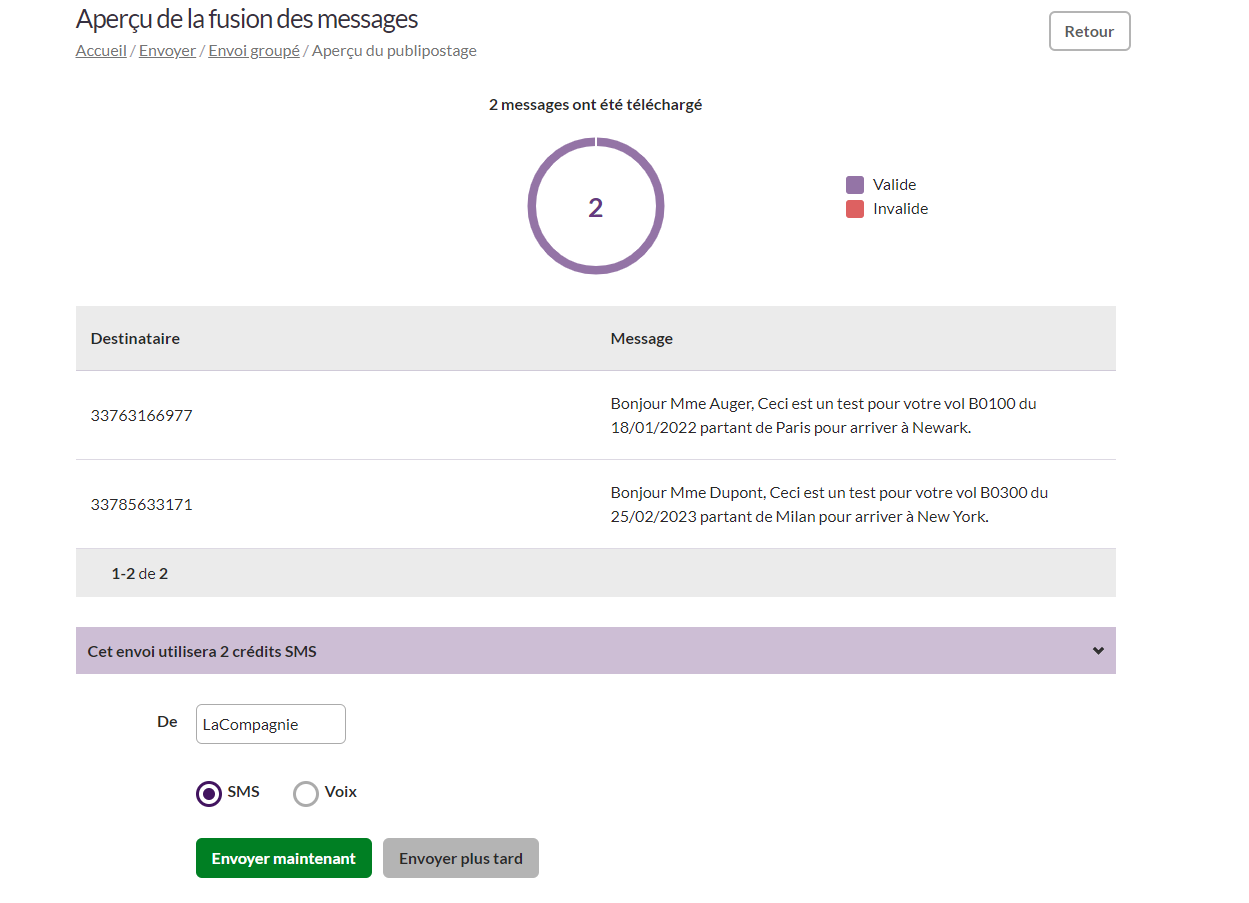Click the red Invalide legend swatch
Viewport: 1249px width, 903px height.
pos(855,209)
